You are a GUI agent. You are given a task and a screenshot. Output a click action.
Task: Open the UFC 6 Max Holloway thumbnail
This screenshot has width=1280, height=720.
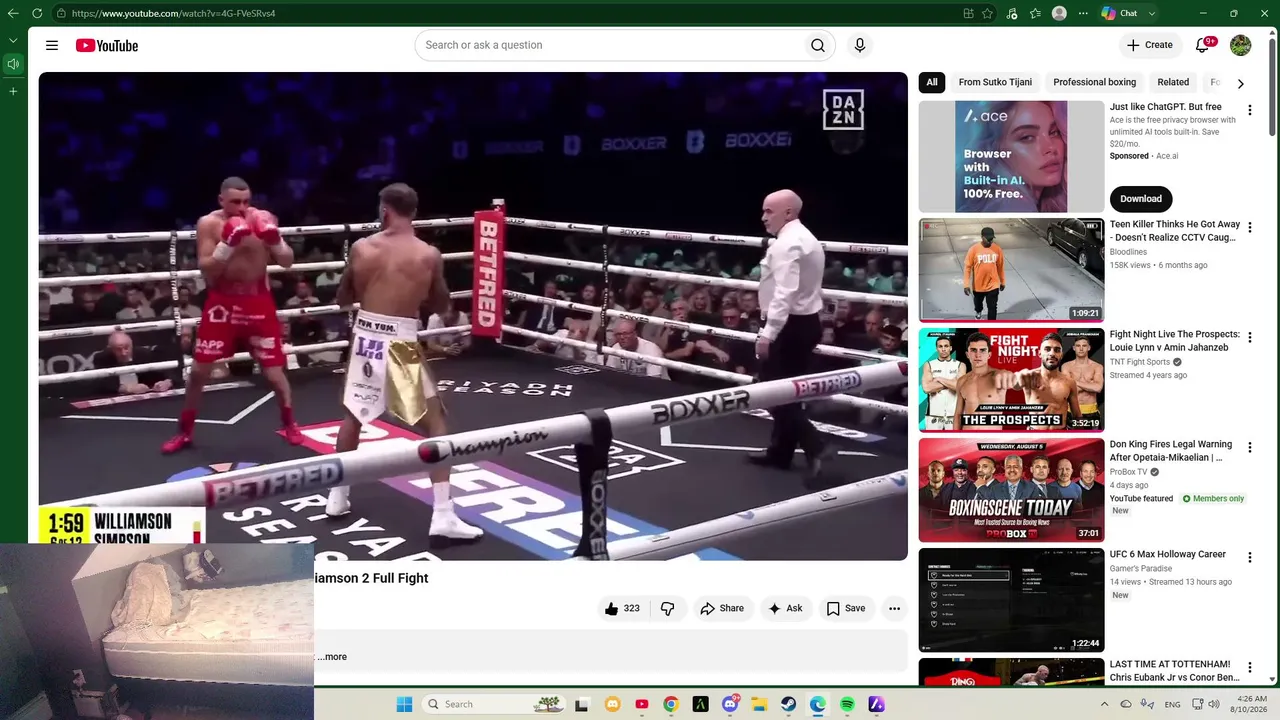point(1011,600)
